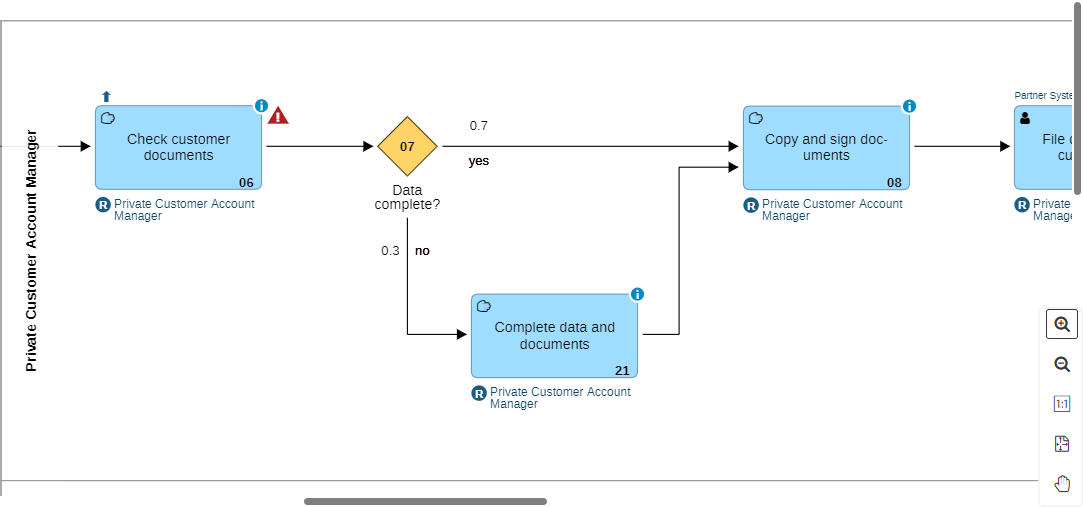This screenshot has height=507, width=1083.
Task: Select the Check customer documents task
Action: 178,147
